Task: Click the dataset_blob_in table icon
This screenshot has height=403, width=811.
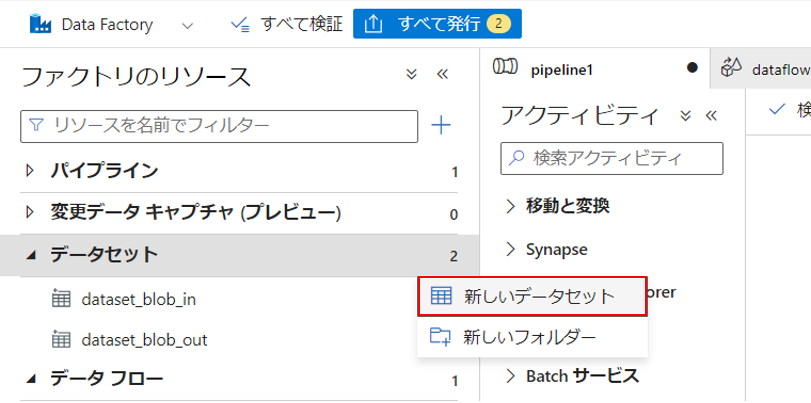Action: (x=62, y=299)
